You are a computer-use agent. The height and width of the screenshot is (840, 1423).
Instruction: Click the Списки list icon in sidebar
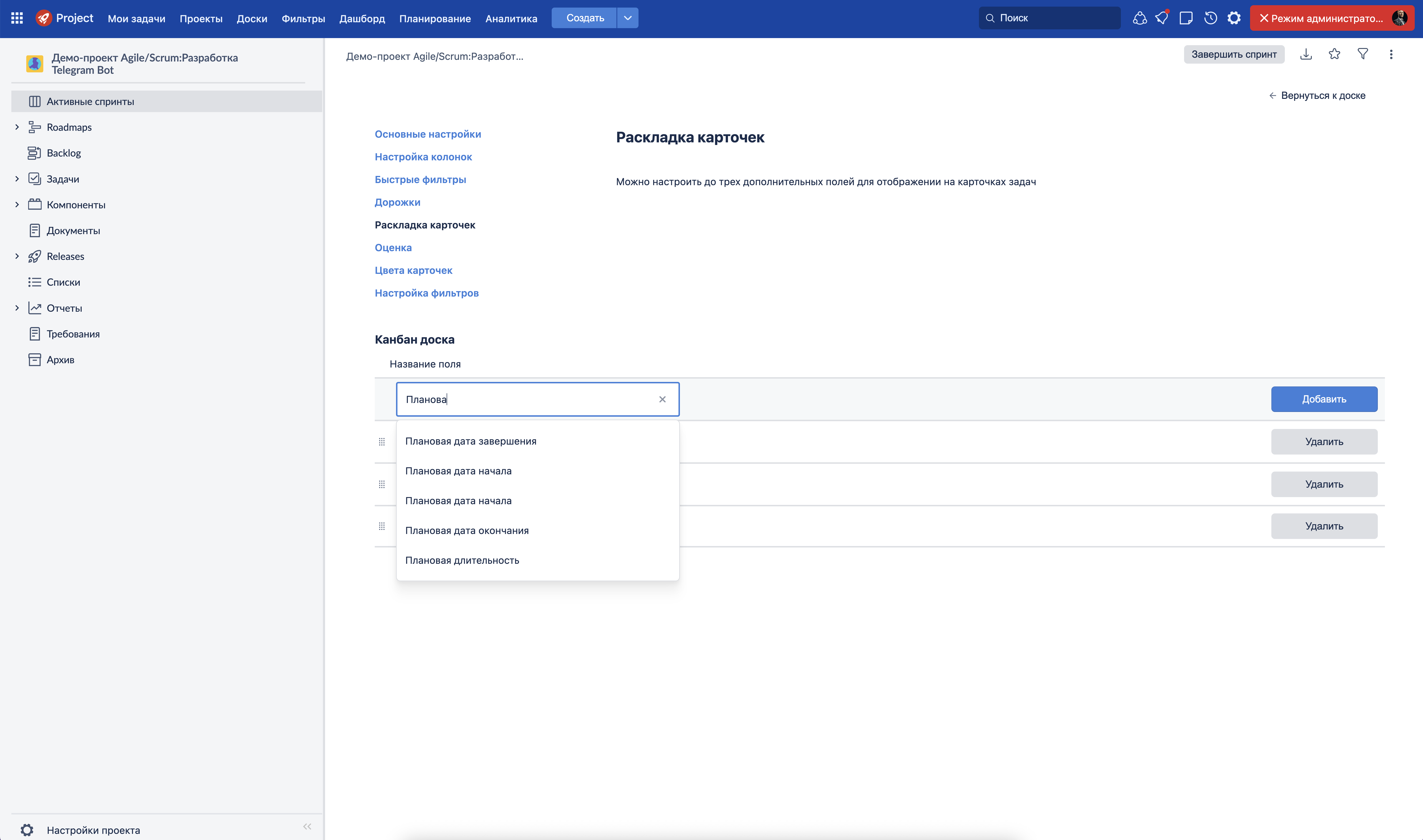[x=35, y=282]
